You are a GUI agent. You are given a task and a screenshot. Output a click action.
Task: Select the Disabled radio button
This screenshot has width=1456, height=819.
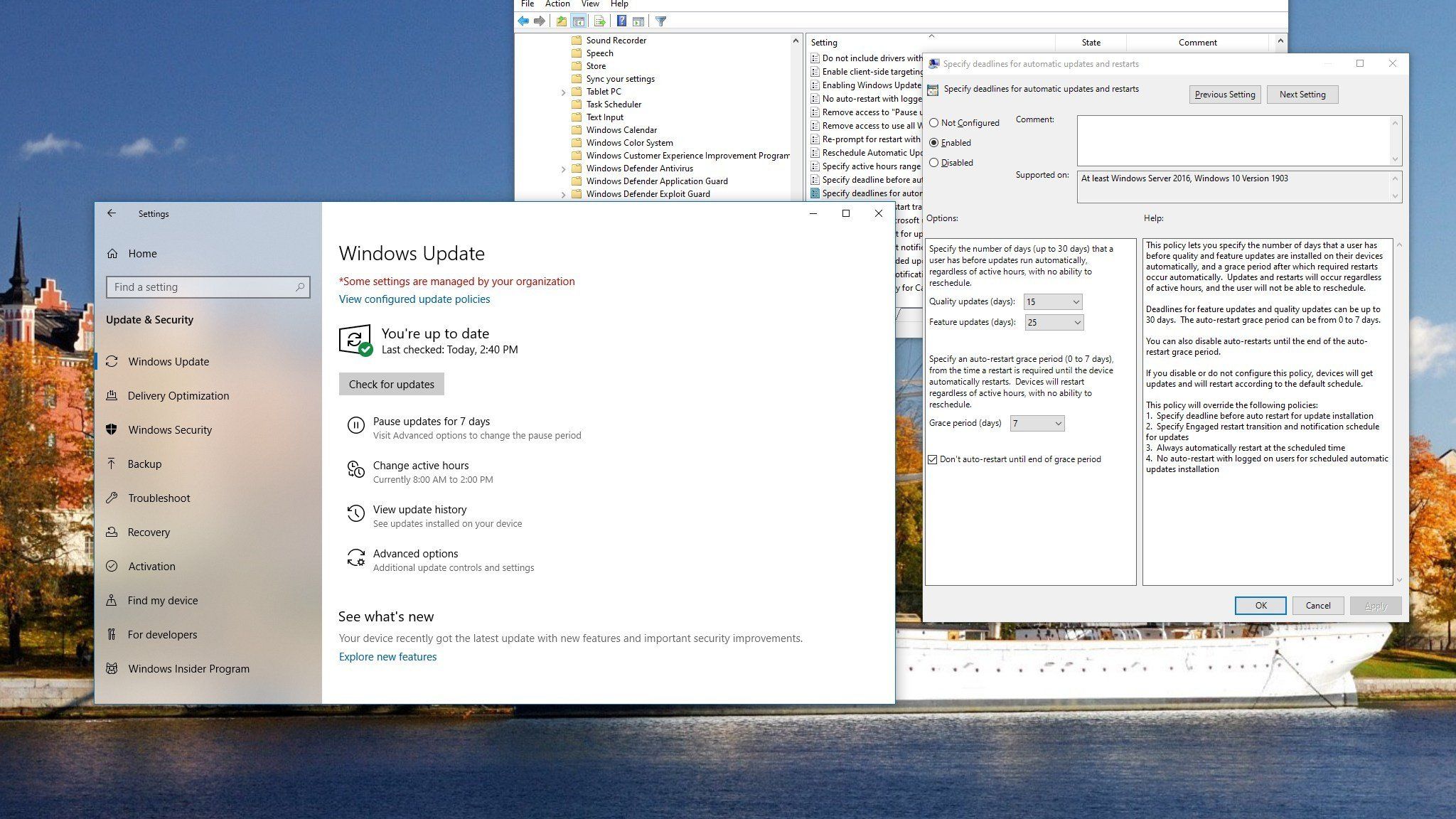tap(934, 163)
